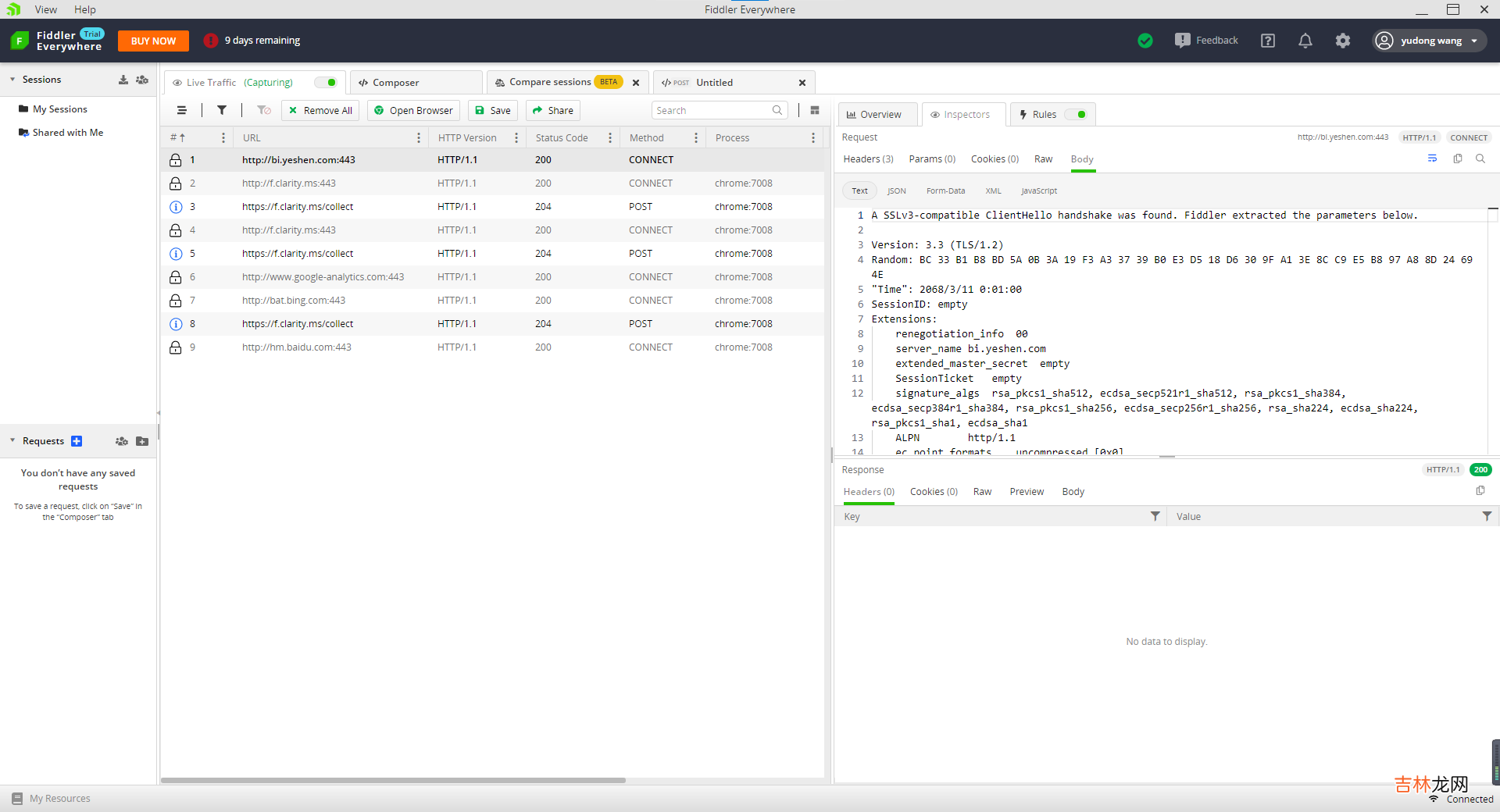Image resolution: width=1500 pixels, height=812 pixels.
Task: Collapse the Sessions section
Action: pos(12,80)
